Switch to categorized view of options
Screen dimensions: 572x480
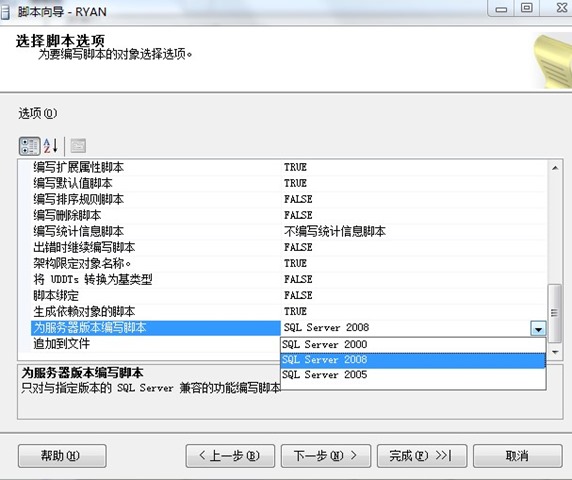point(29,146)
